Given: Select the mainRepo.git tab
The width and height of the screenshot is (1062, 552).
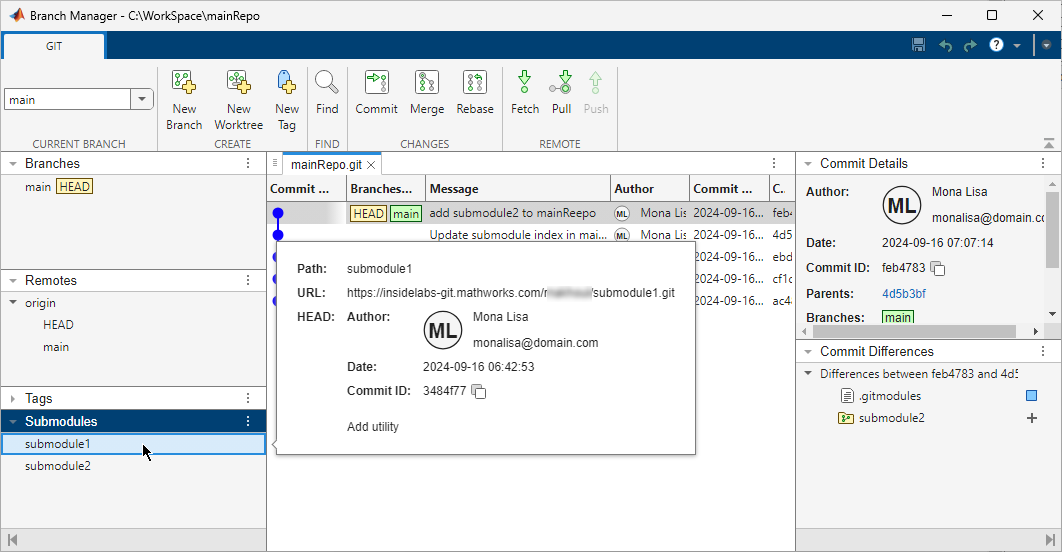Looking at the screenshot, I should (326, 165).
